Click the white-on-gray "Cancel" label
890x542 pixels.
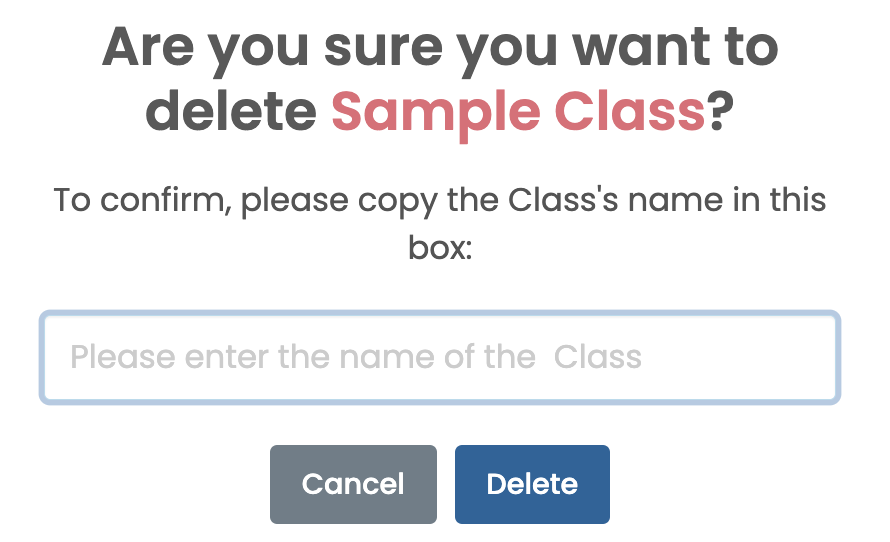(353, 484)
